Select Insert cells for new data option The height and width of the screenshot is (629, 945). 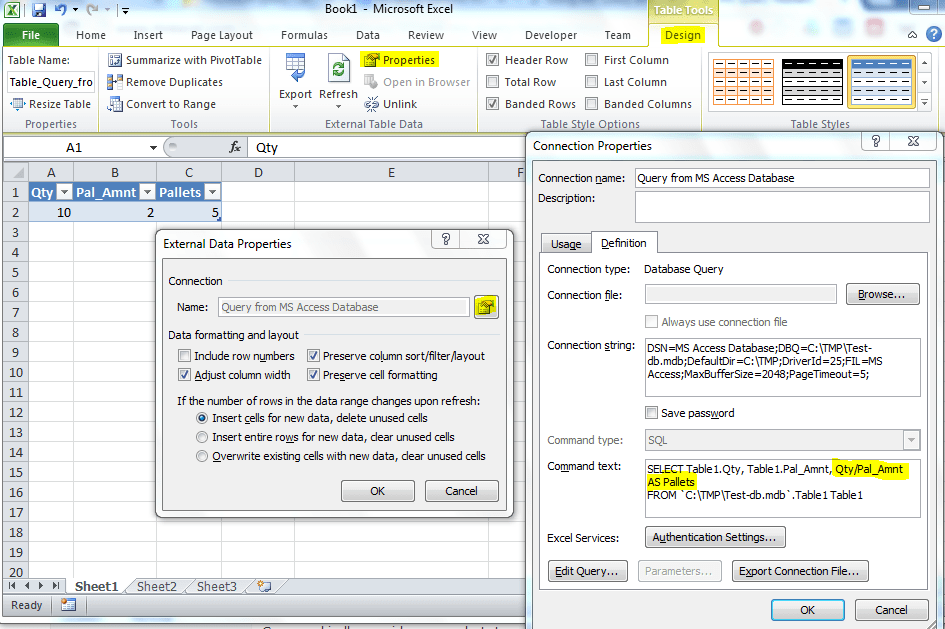click(x=202, y=418)
